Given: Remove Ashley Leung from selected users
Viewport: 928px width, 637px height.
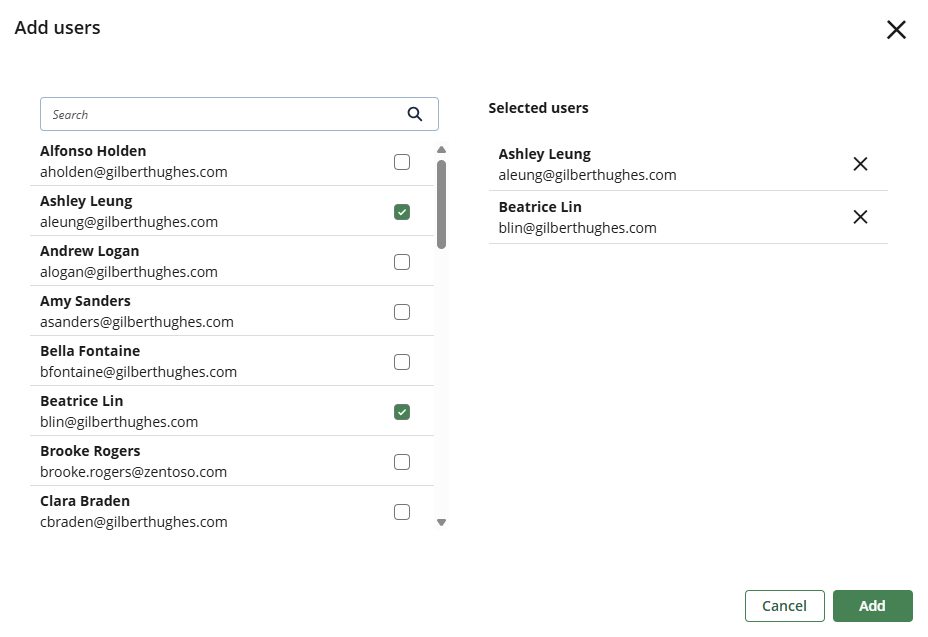Looking at the screenshot, I should click(x=860, y=163).
